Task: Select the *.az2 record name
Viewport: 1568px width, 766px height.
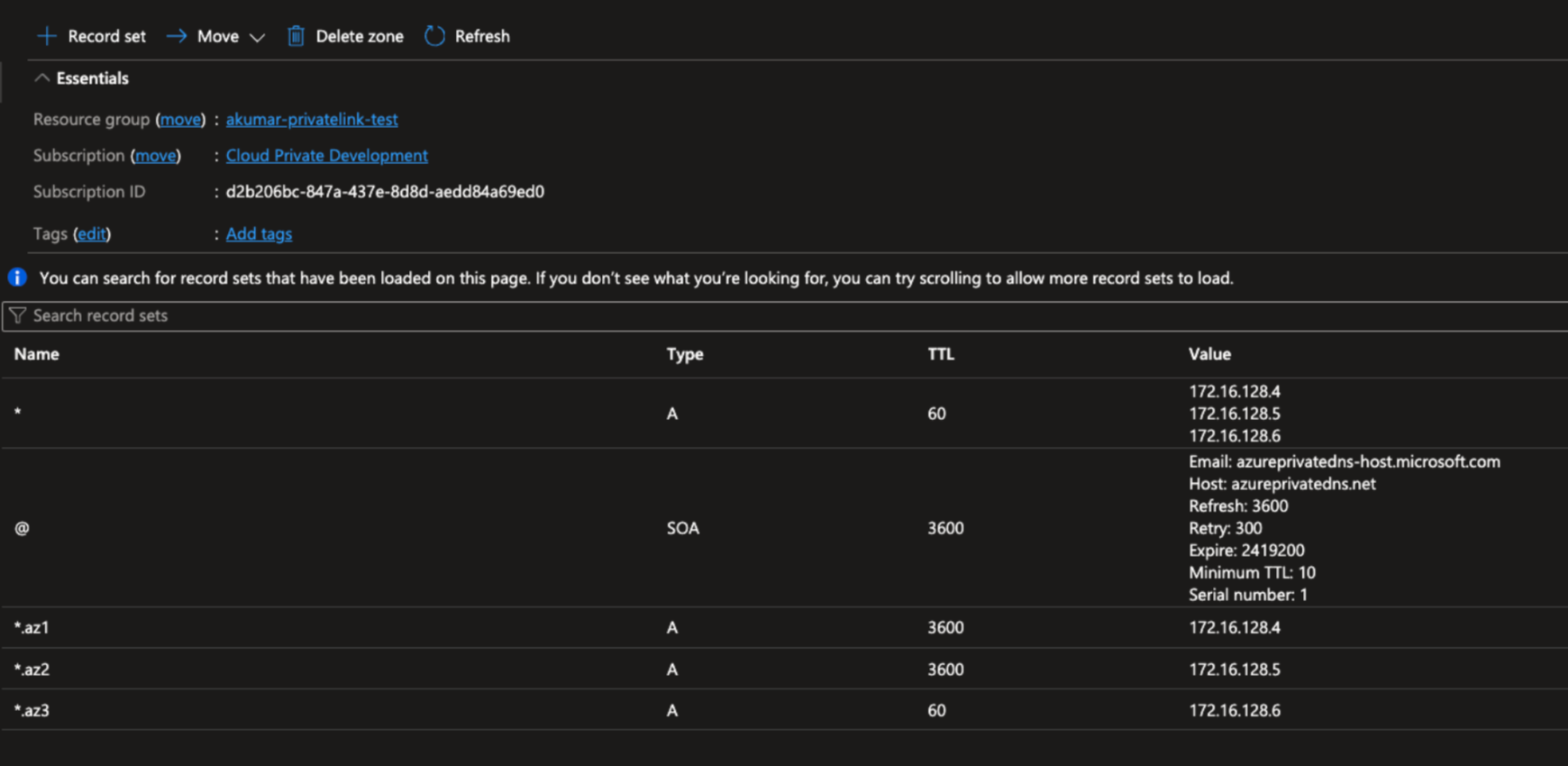Action: click(x=32, y=670)
